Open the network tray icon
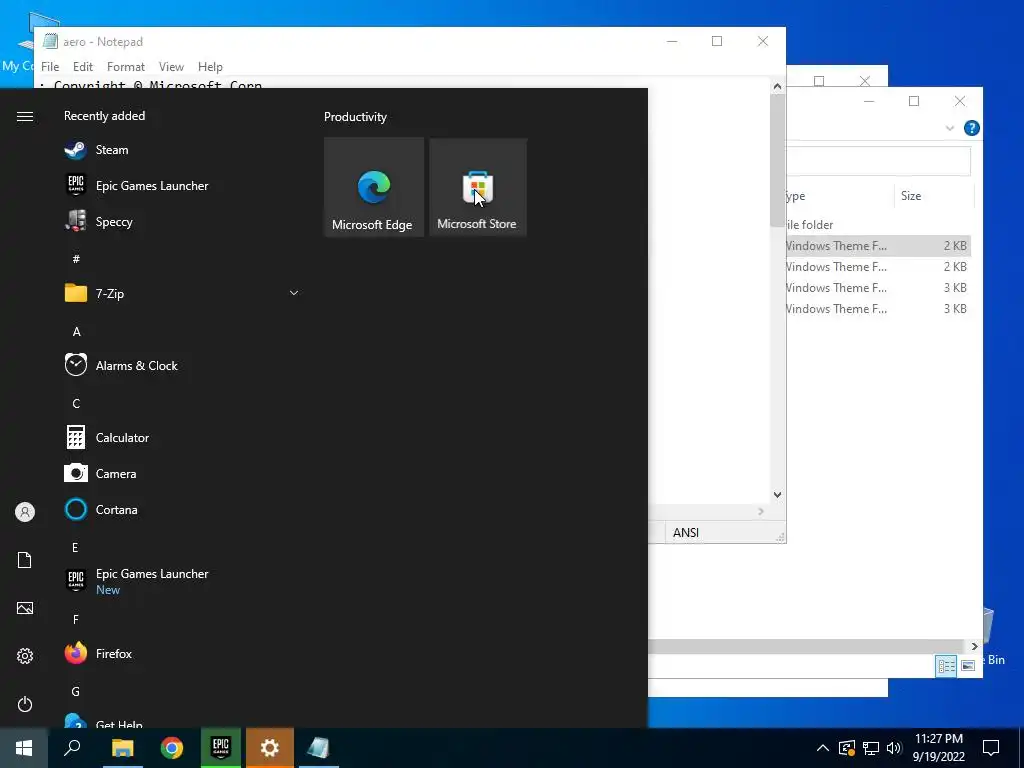The height and width of the screenshot is (768, 1024). click(871, 748)
